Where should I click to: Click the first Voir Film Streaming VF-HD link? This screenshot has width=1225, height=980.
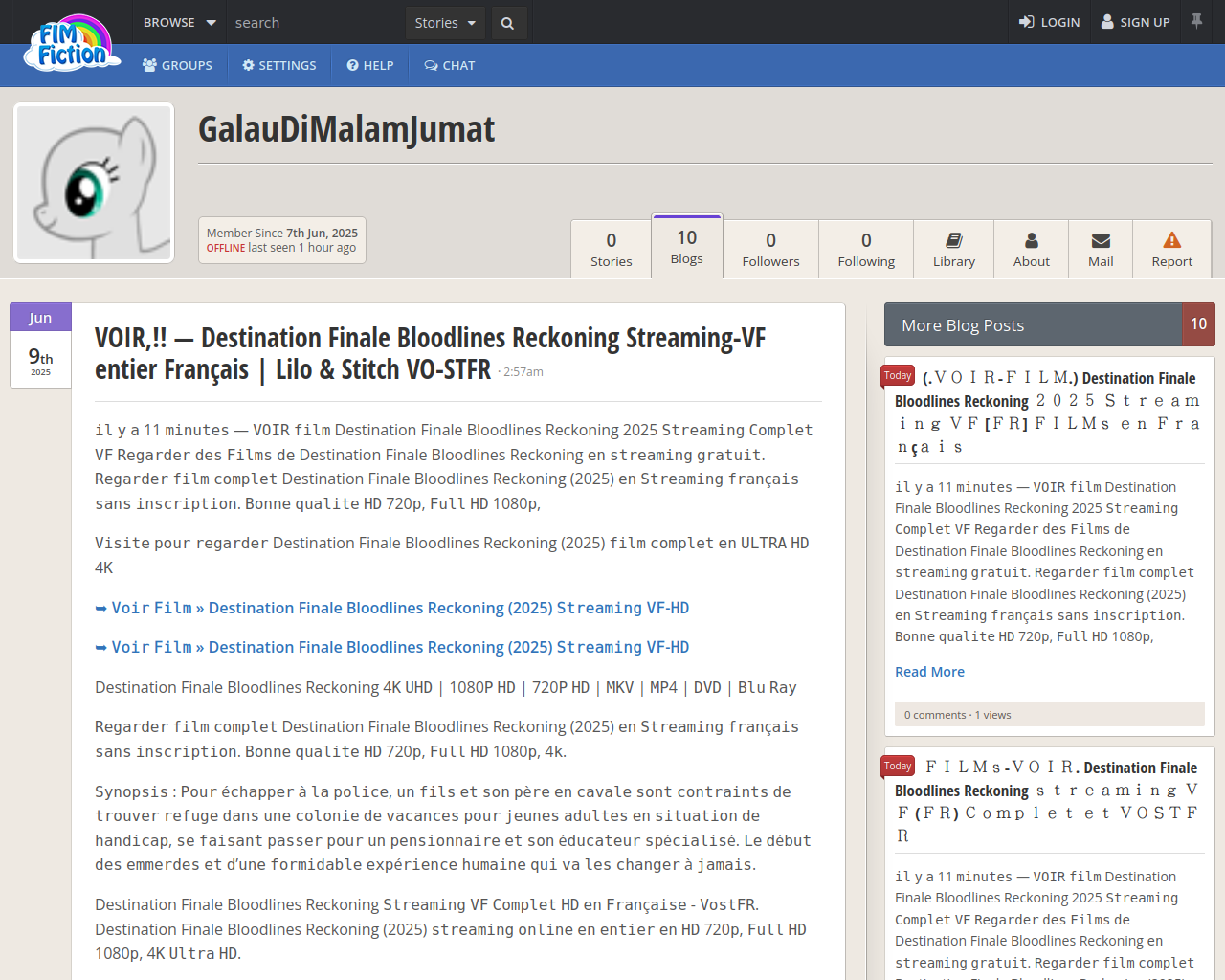click(392, 608)
